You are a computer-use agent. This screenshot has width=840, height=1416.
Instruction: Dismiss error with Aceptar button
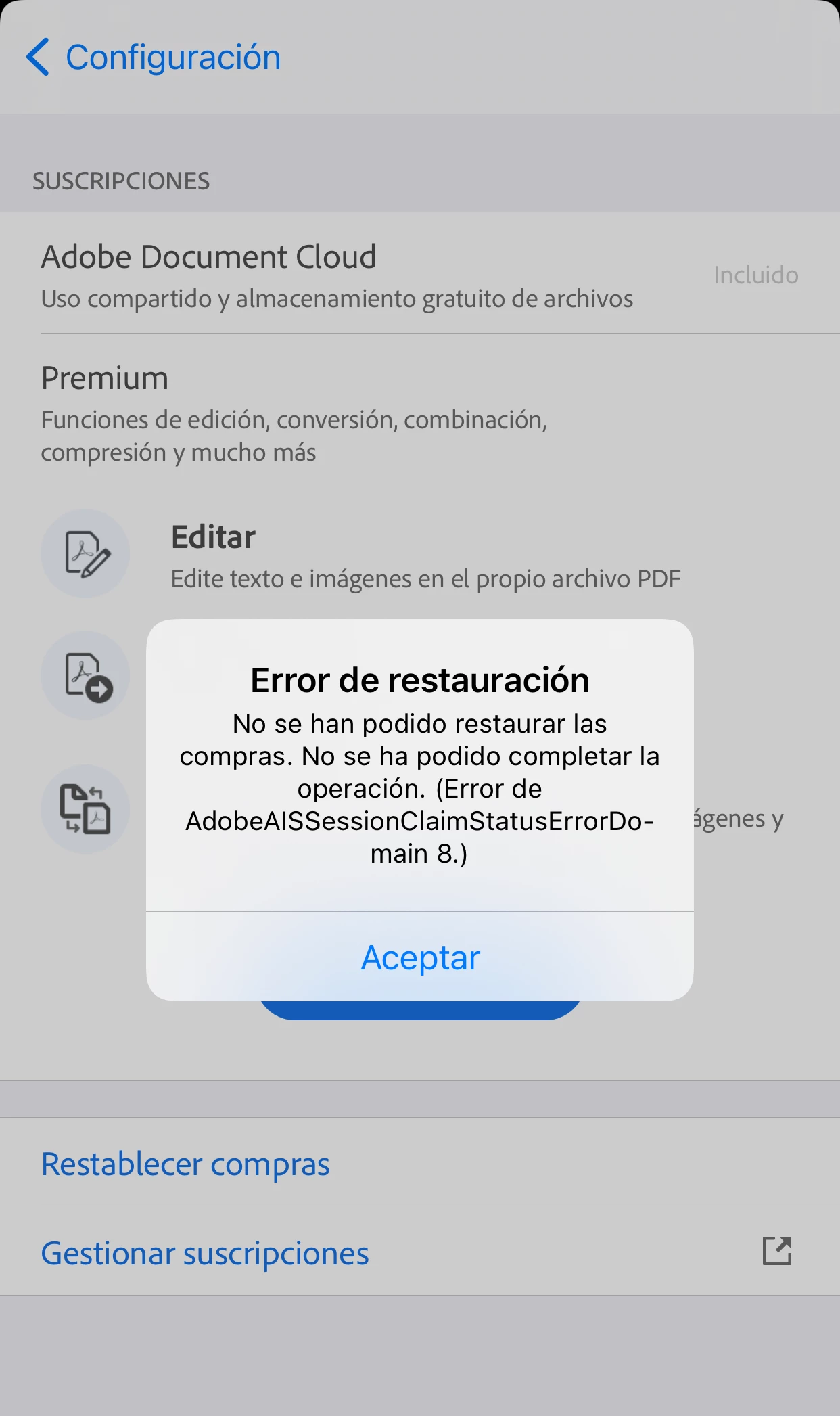(x=420, y=957)
